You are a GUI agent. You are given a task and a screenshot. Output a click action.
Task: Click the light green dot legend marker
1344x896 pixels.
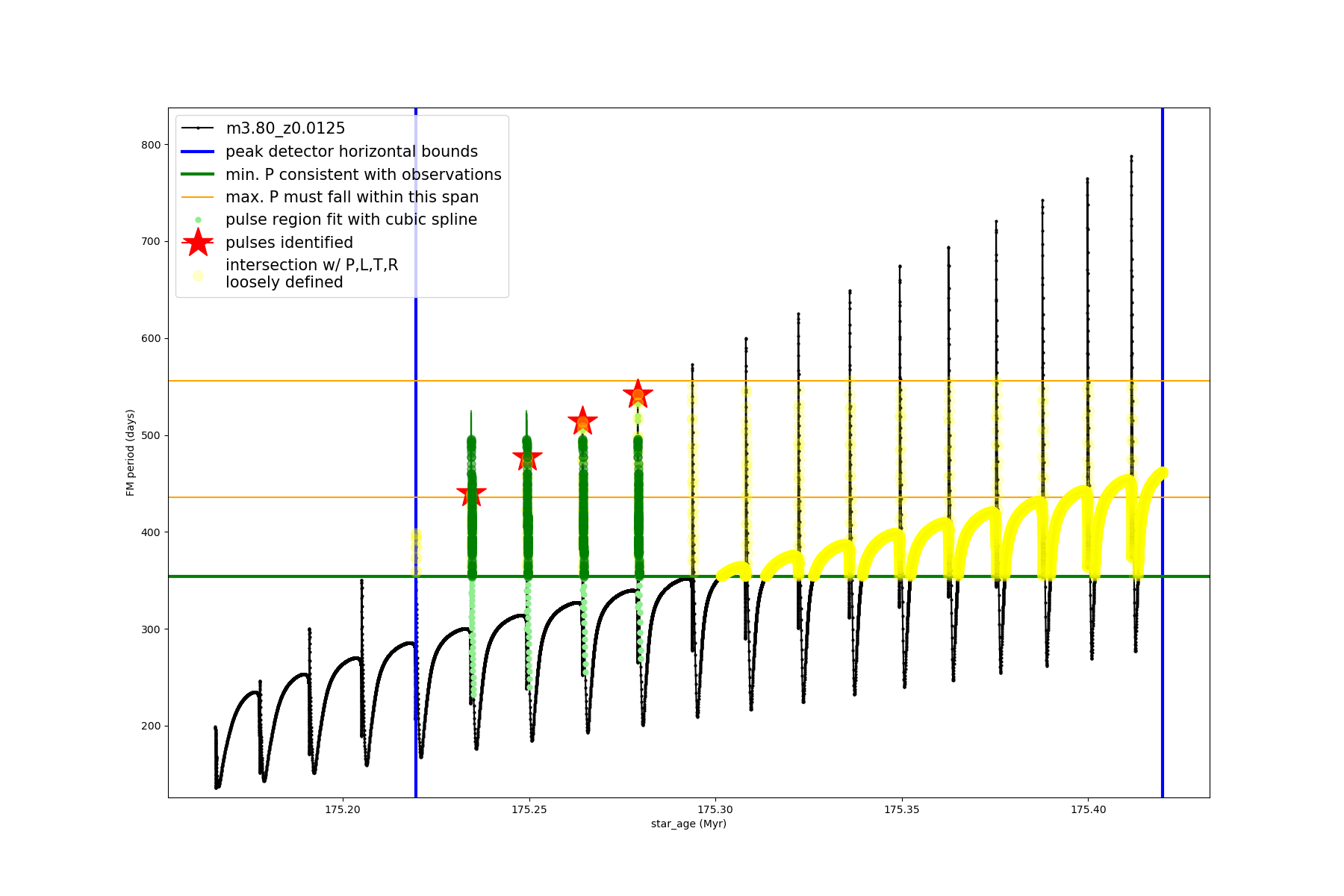[x=198, y=220]
